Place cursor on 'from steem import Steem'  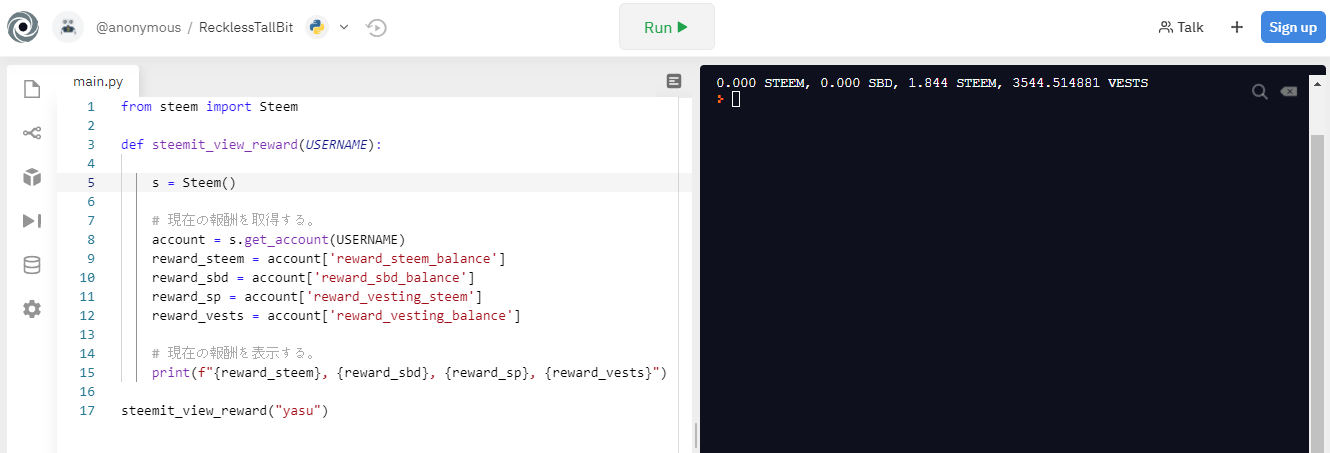click(x=209, y=107)
